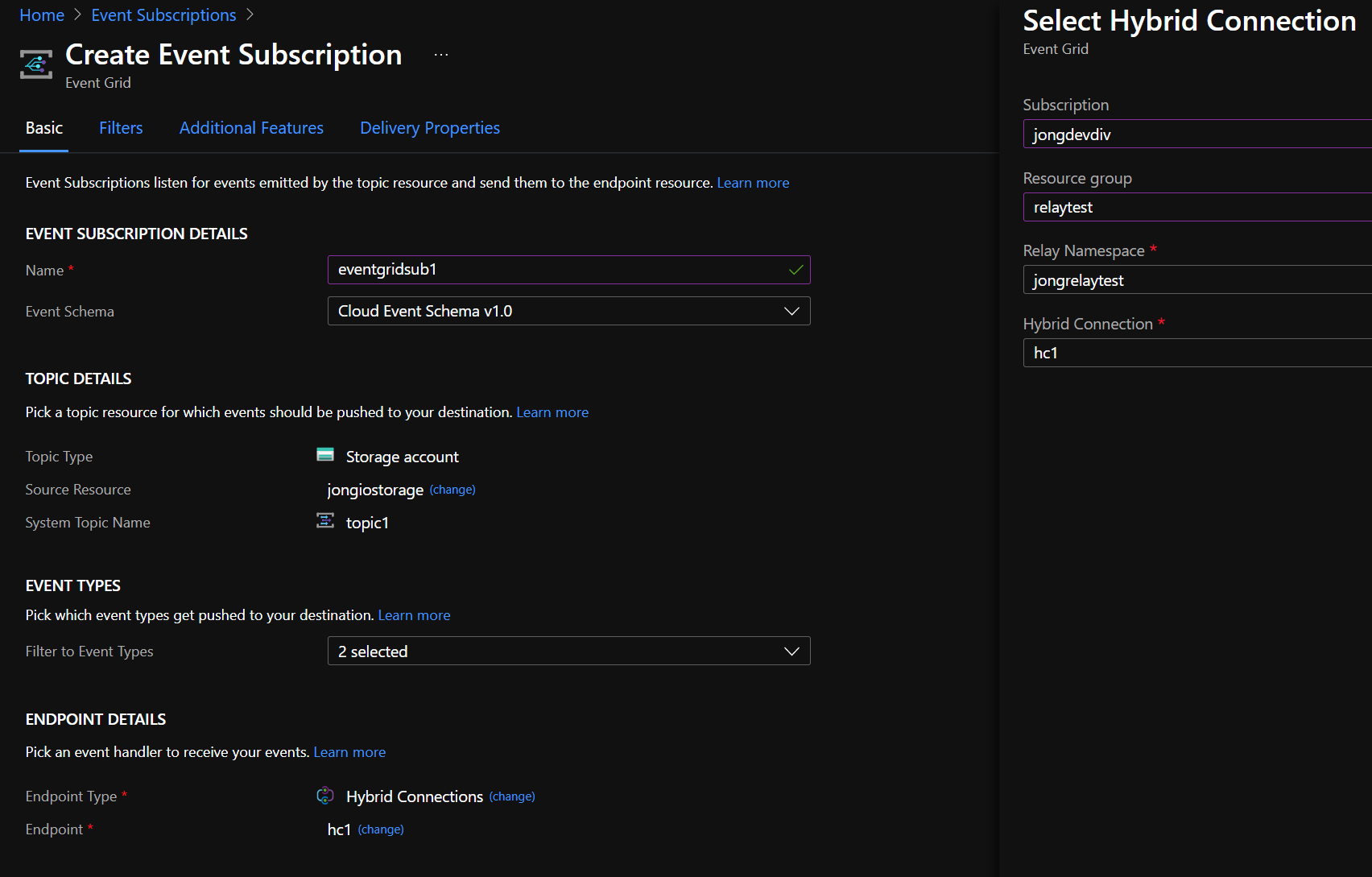The height and width of the screenshot is (877, 1372).
Task: Click the Hybrid Connections endpoint icon
Action: point(325,796)
